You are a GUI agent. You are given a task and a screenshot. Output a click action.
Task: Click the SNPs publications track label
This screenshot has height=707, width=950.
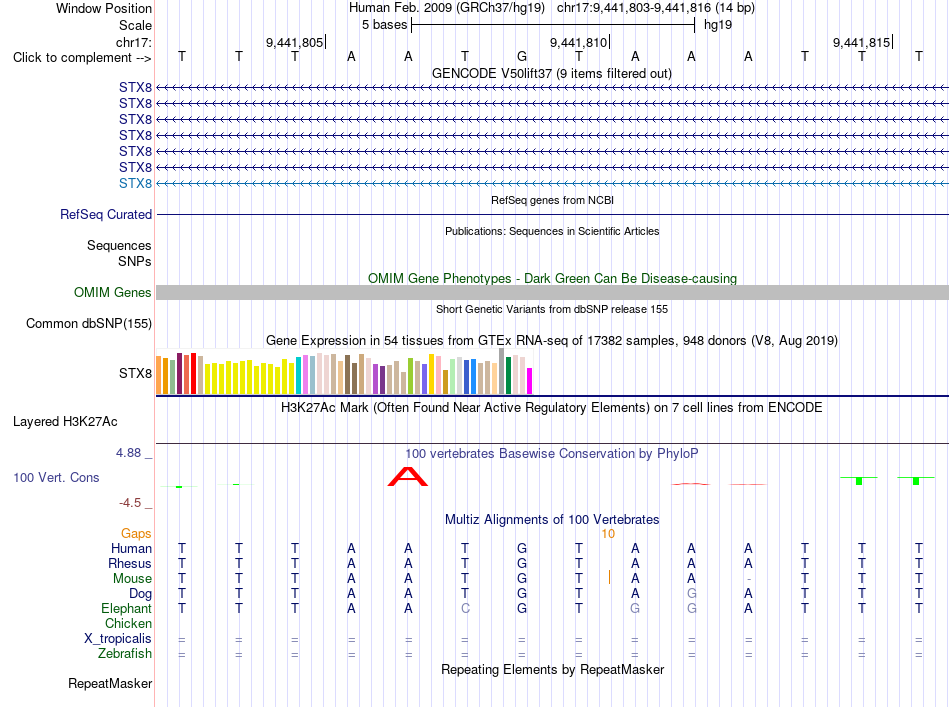135,261
